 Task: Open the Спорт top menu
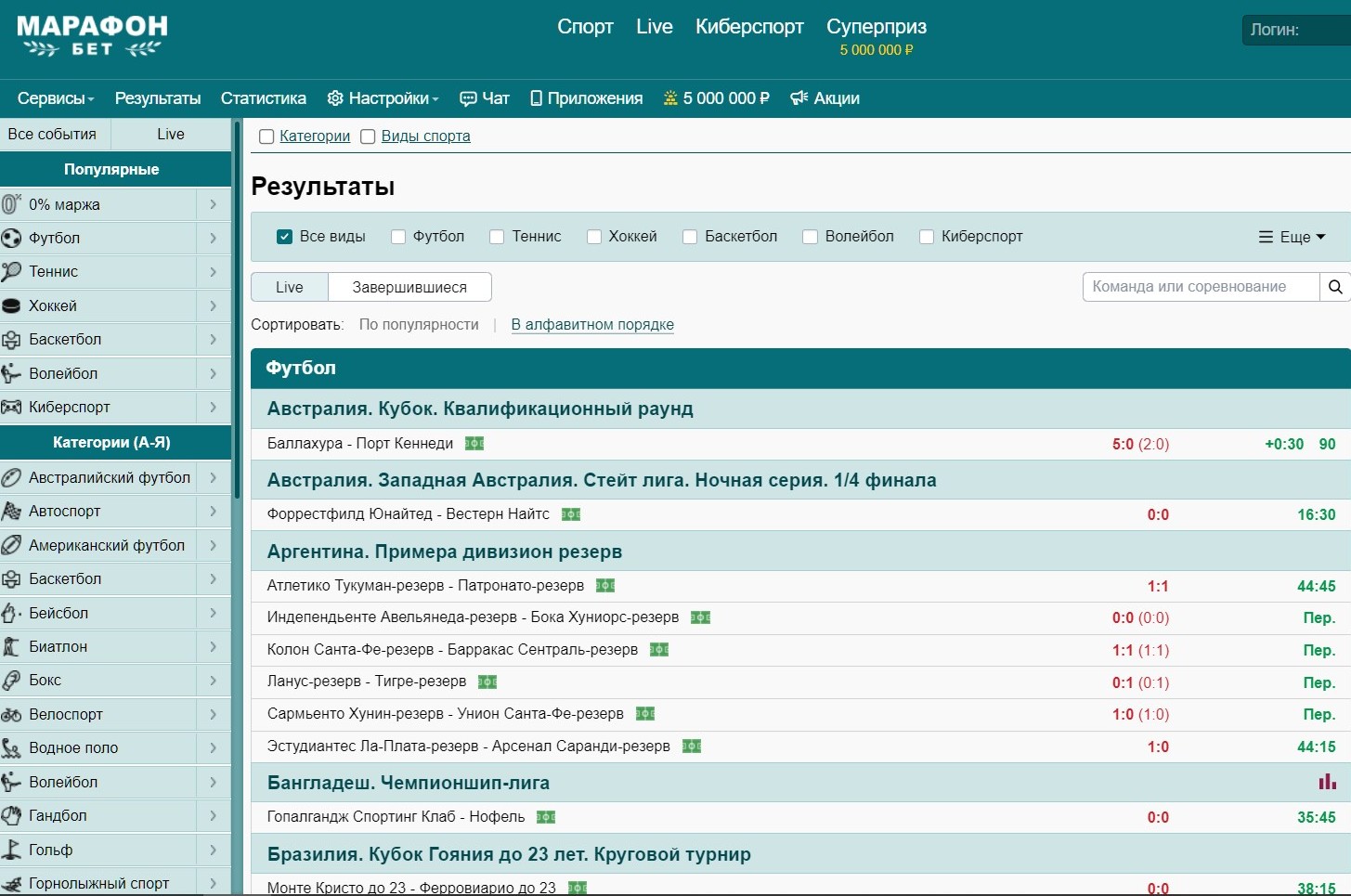click(x=585, y=27)
